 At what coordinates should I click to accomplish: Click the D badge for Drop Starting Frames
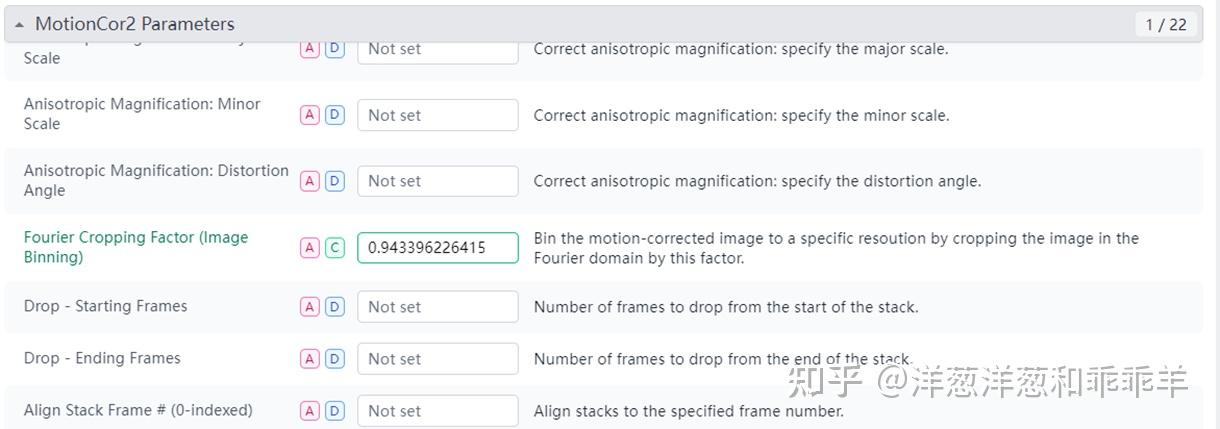(x=335, y=307)
